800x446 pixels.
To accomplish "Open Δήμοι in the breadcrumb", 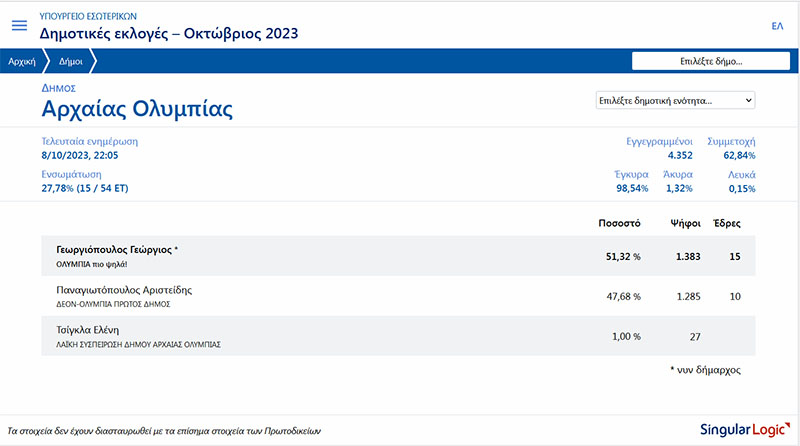I will tap(71, 62).
